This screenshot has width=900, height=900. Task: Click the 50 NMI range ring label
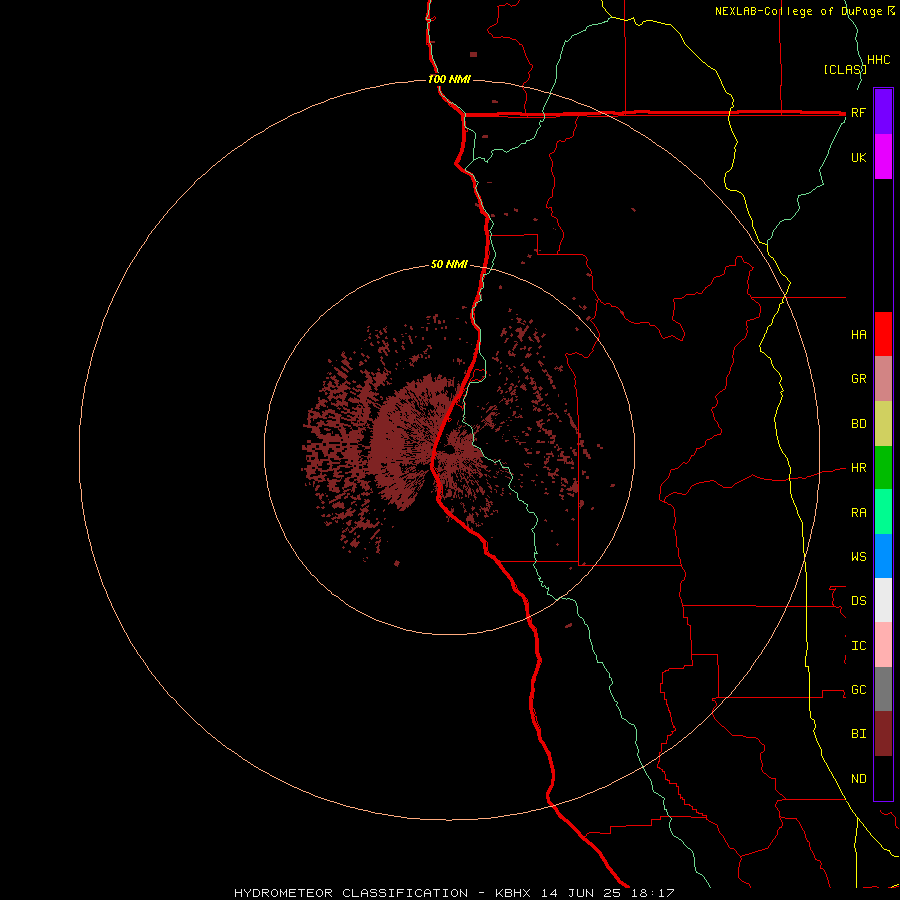(449, 265)
